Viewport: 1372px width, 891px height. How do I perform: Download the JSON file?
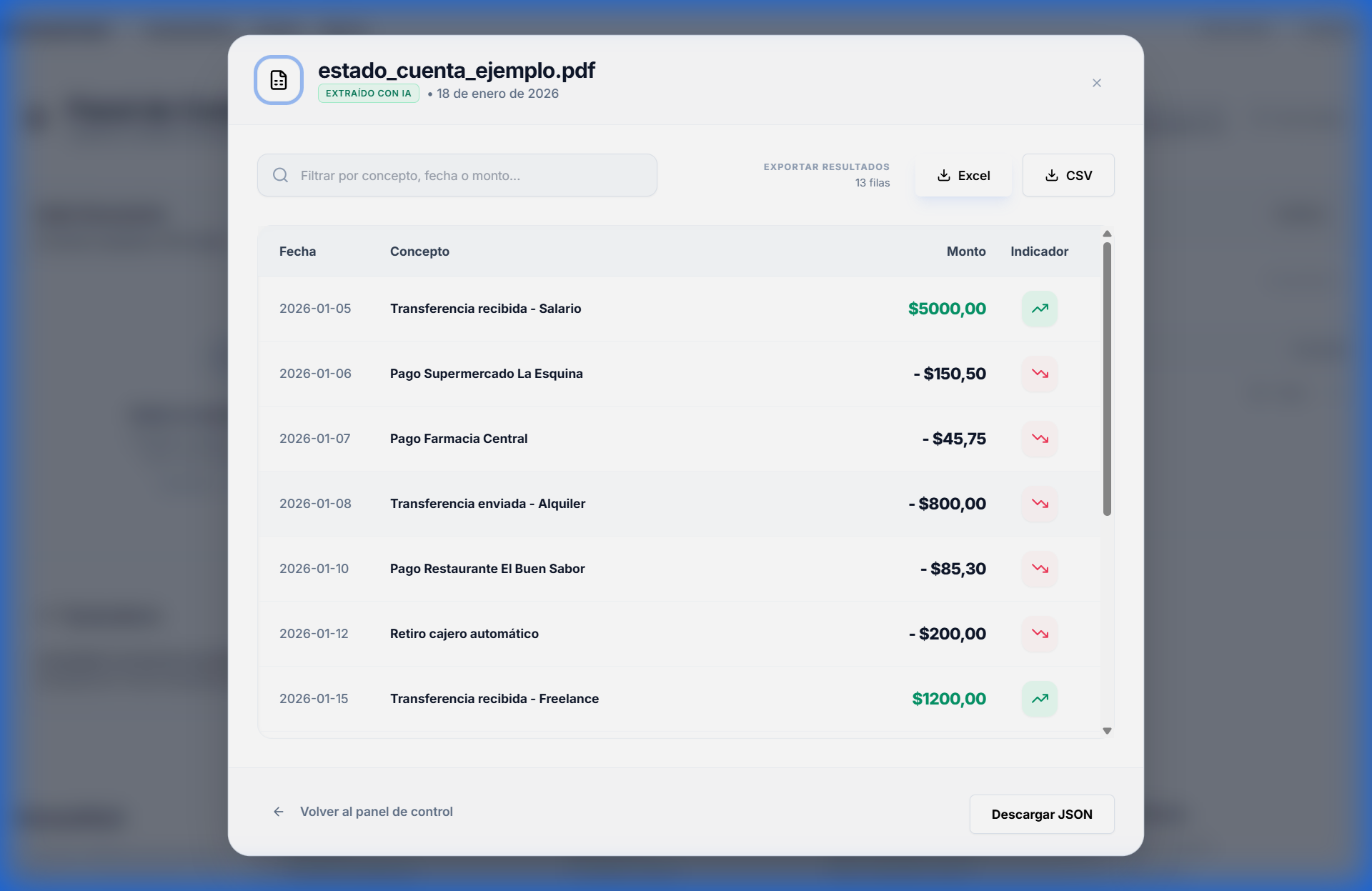click(x=1042, y=815)
